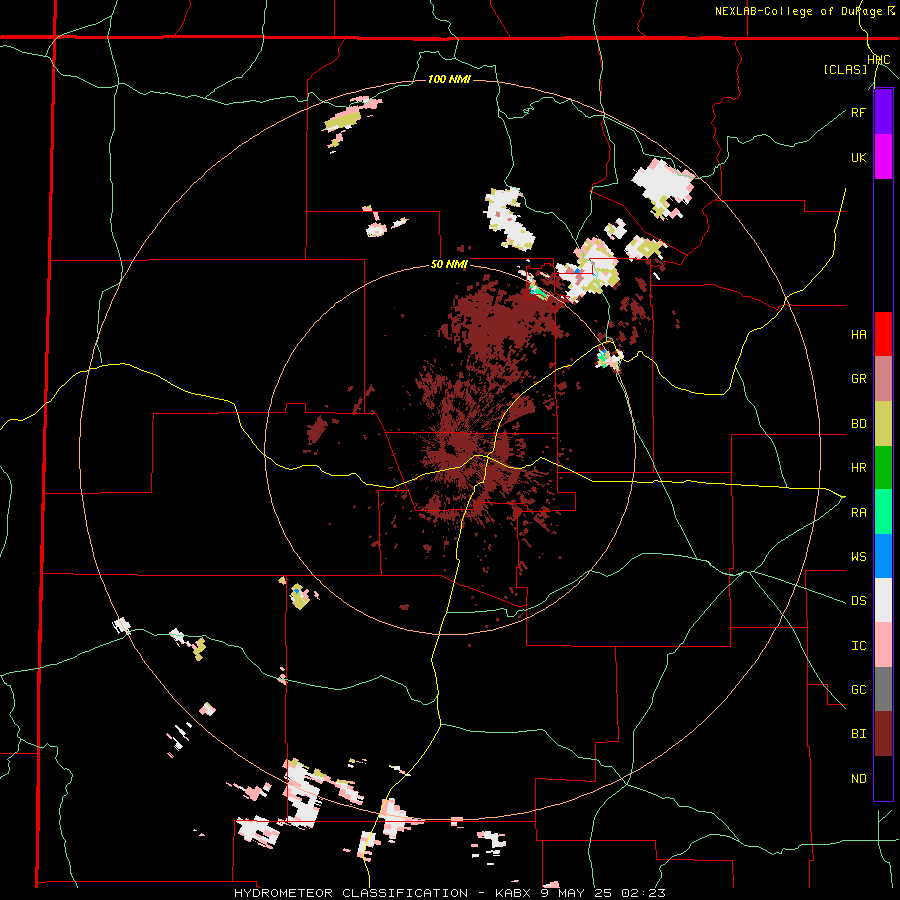Click the GC gray legend swatch
Screen dimensions: 900x900
click(x=883, y=689)
